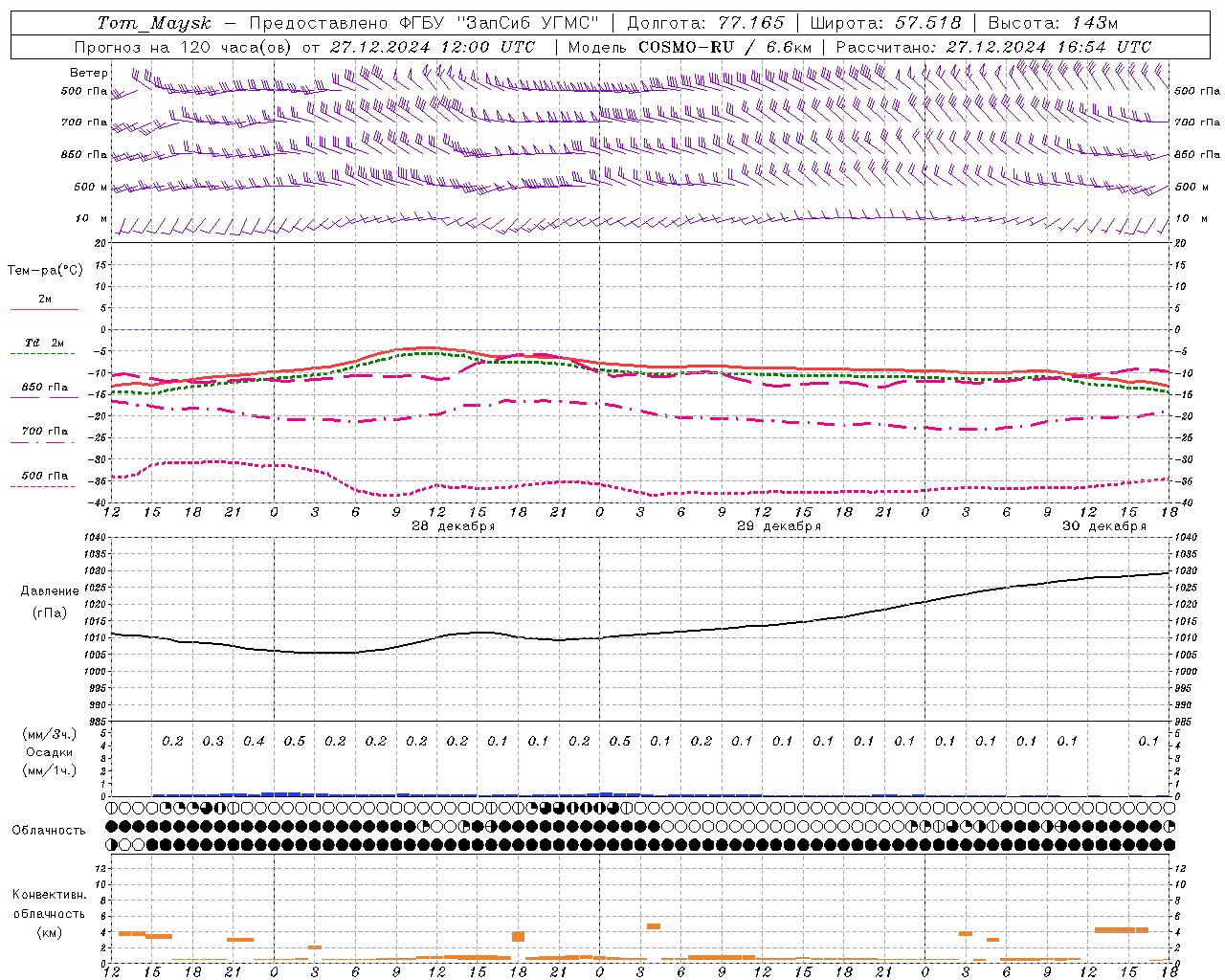Click the Высота: 143м value

pyautogui.click(x=1053, y=23)
